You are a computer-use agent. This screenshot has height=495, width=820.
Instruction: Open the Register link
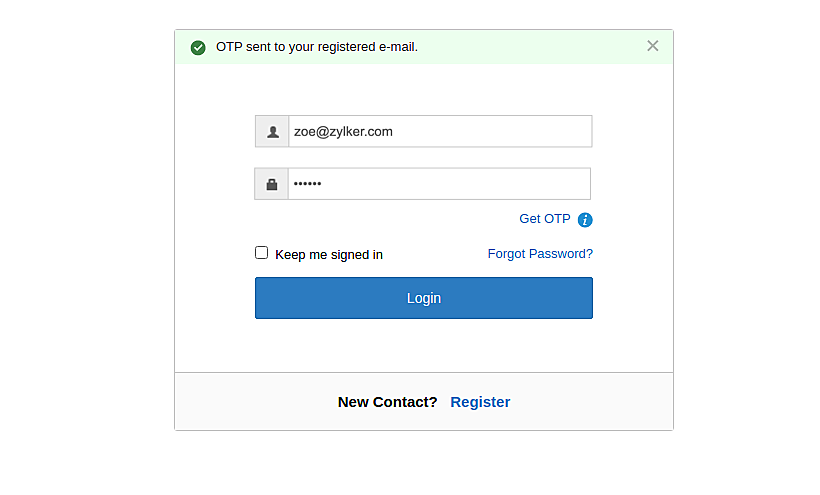pos(480,402)
